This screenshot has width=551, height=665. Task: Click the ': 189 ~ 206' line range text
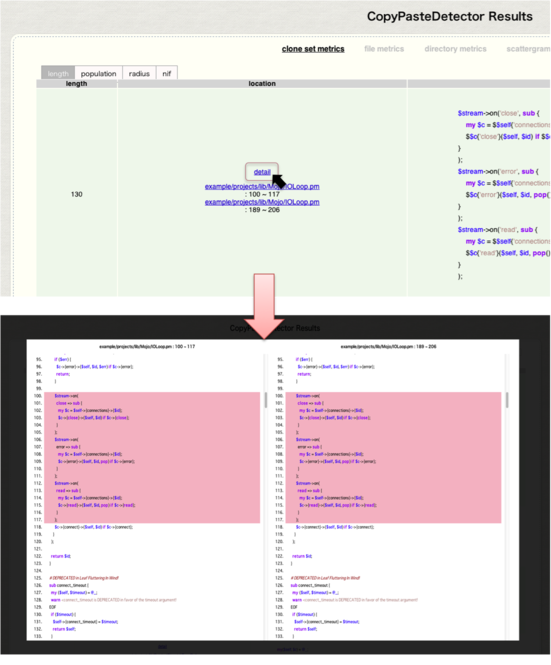(x=262, y=210)
